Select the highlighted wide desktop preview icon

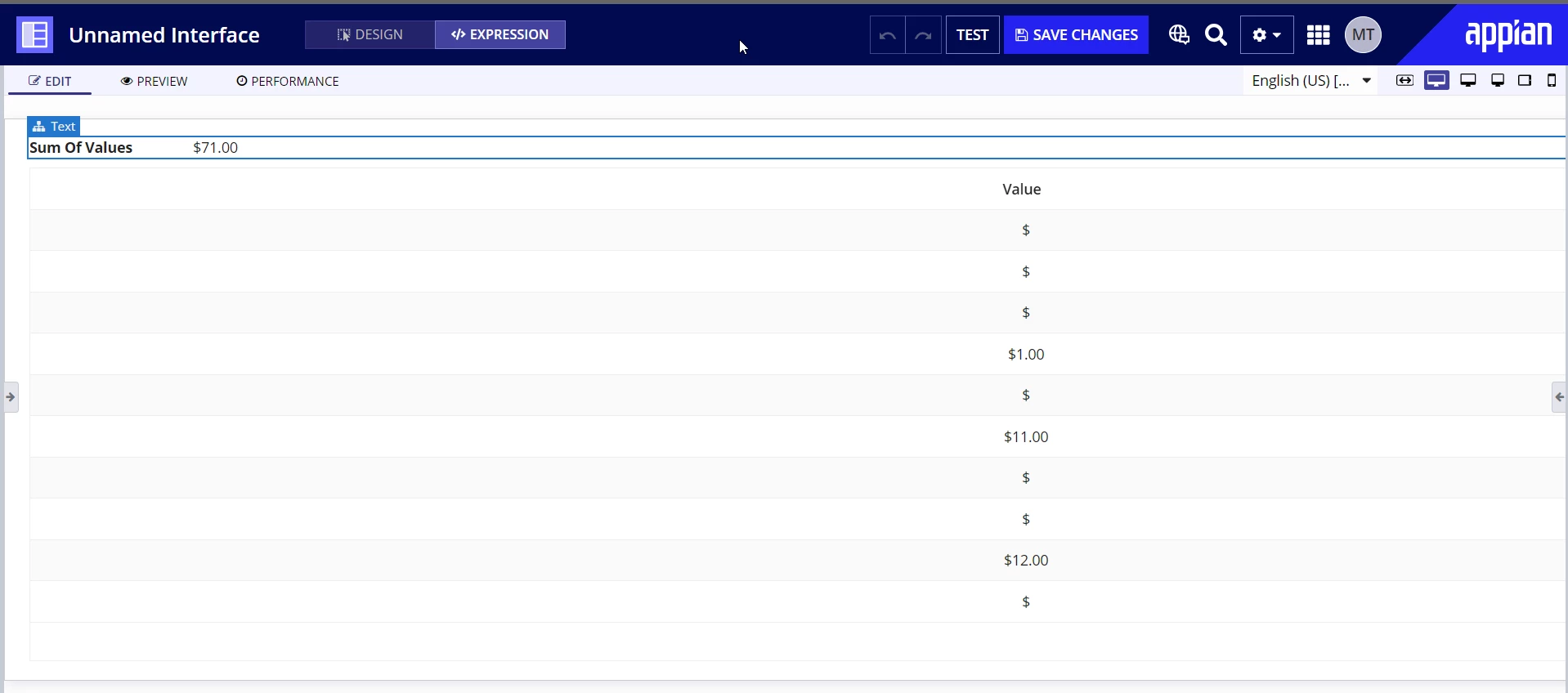pos(1436,80)
